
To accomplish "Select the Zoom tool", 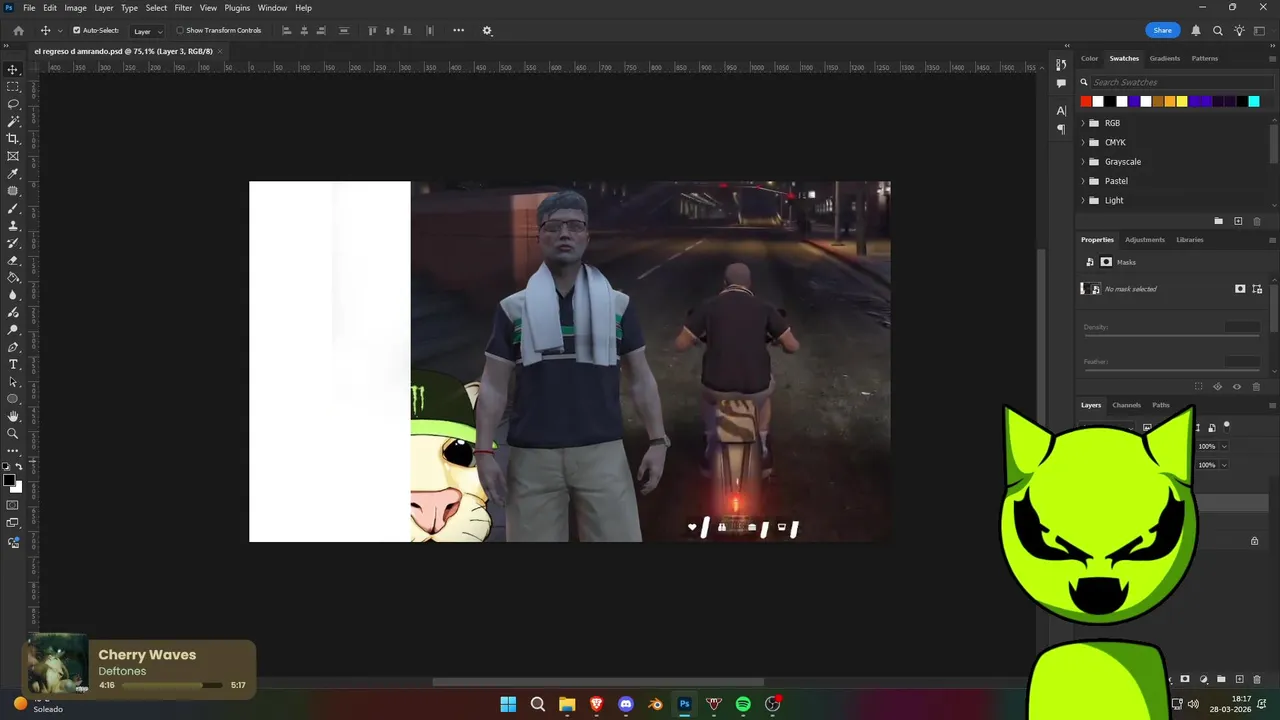I will (x=13, y=433).
